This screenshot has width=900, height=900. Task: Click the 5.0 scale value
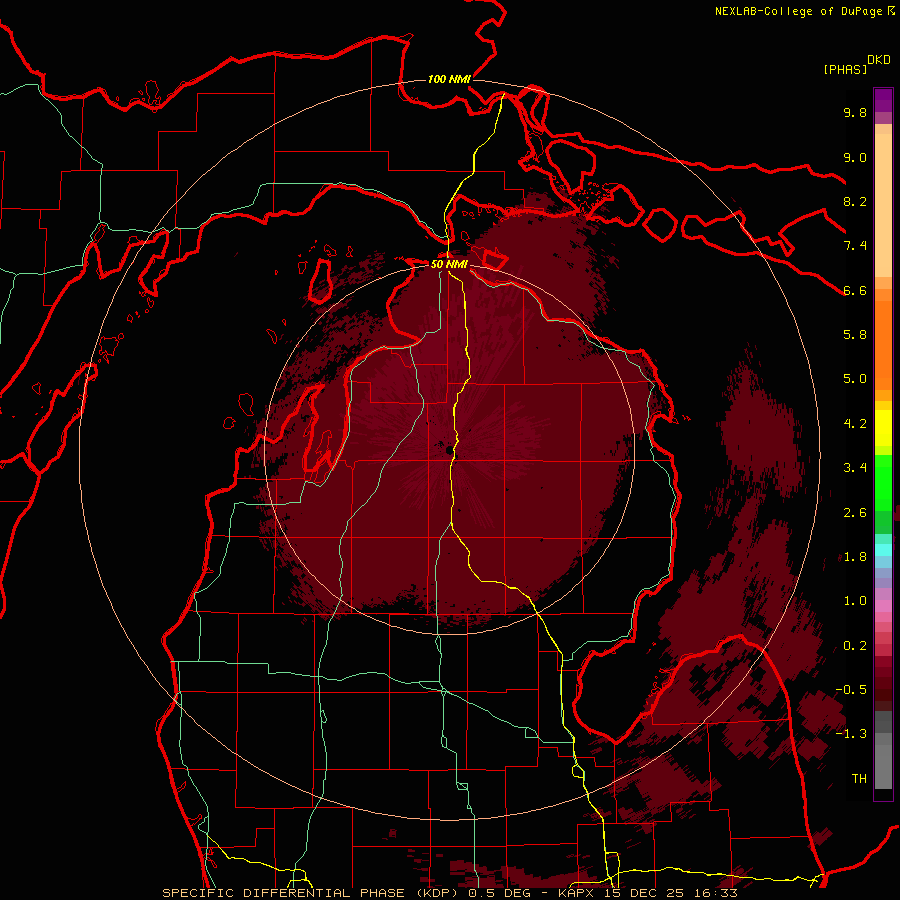(855, 379)
